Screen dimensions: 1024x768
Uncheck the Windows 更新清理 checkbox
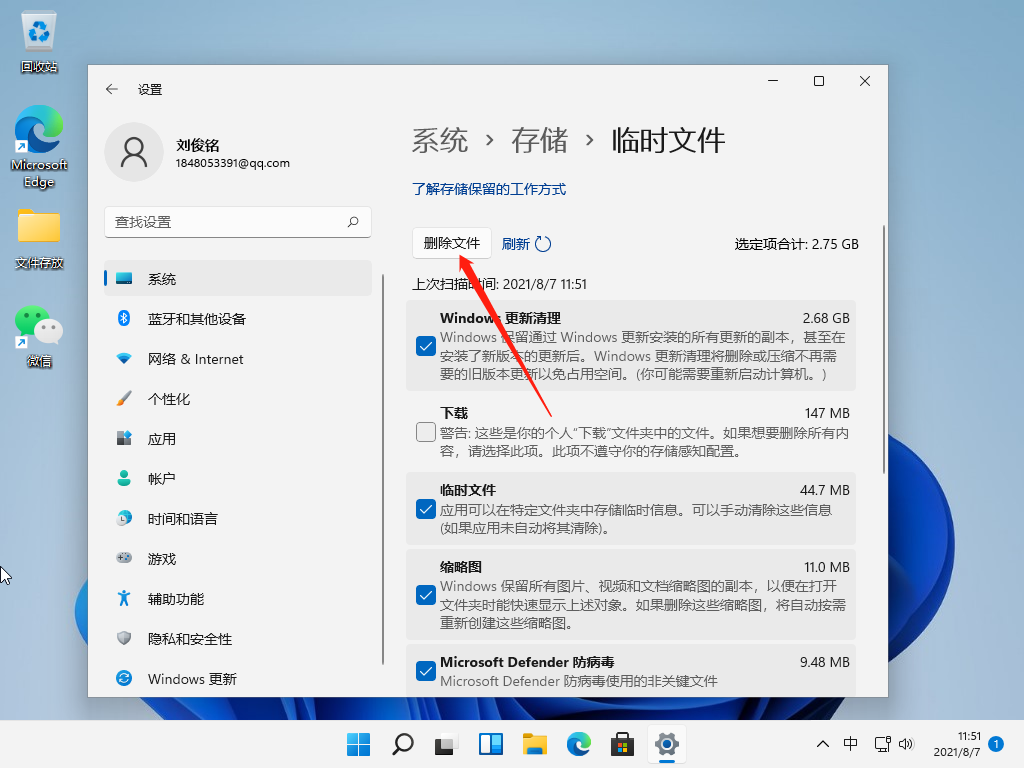[x=425, y=345]
